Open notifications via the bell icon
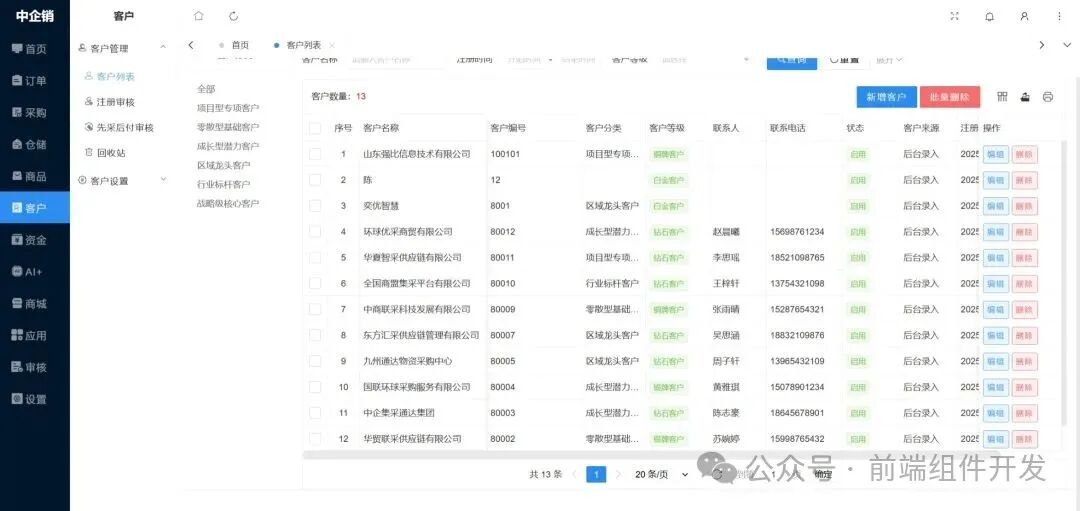 [x=990, y=16]
